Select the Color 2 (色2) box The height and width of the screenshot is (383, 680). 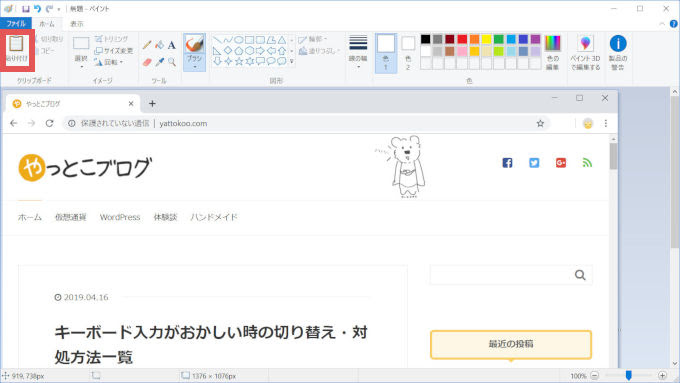[408, 53]
